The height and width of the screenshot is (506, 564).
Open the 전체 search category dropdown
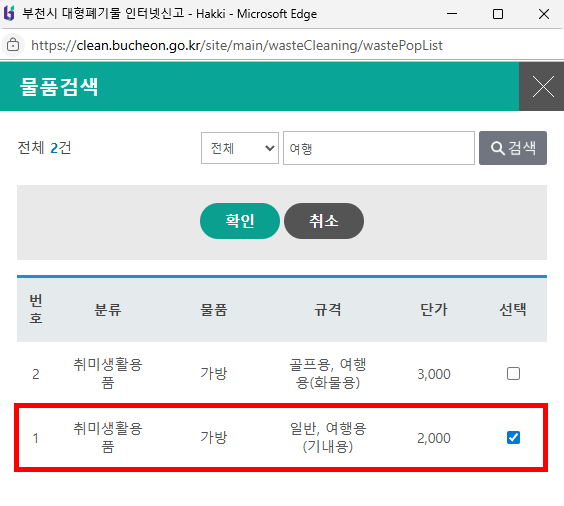pyautogui.click(x=240, y=148)
